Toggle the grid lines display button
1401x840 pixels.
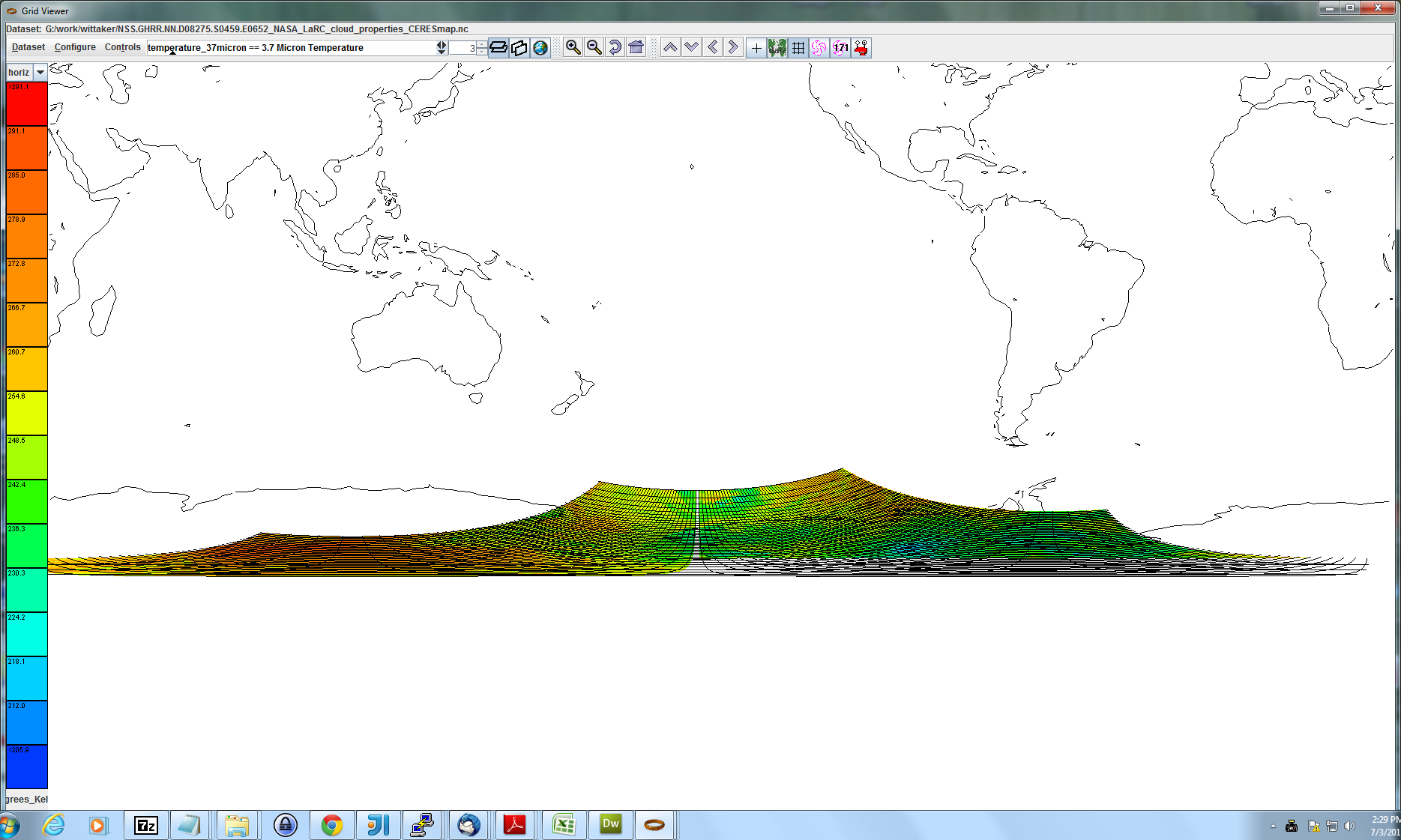point(798,48)
